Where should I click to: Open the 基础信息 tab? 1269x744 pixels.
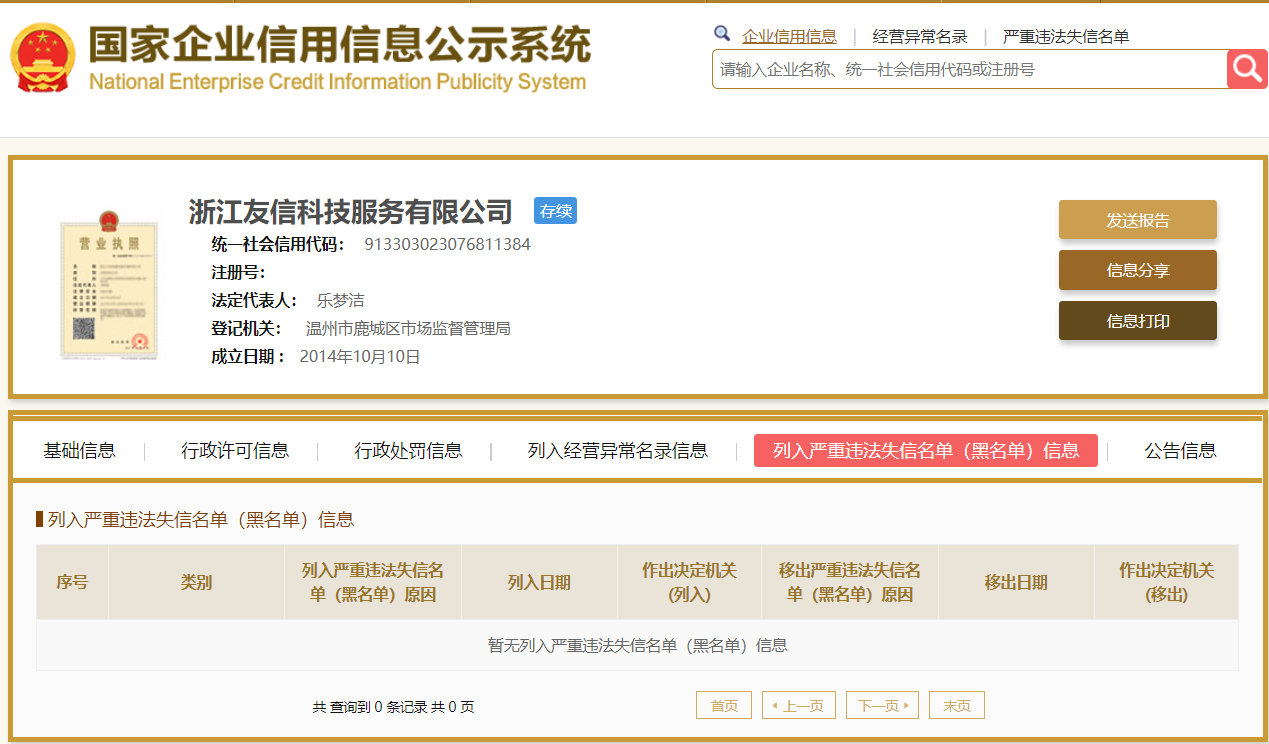[79, 451]
